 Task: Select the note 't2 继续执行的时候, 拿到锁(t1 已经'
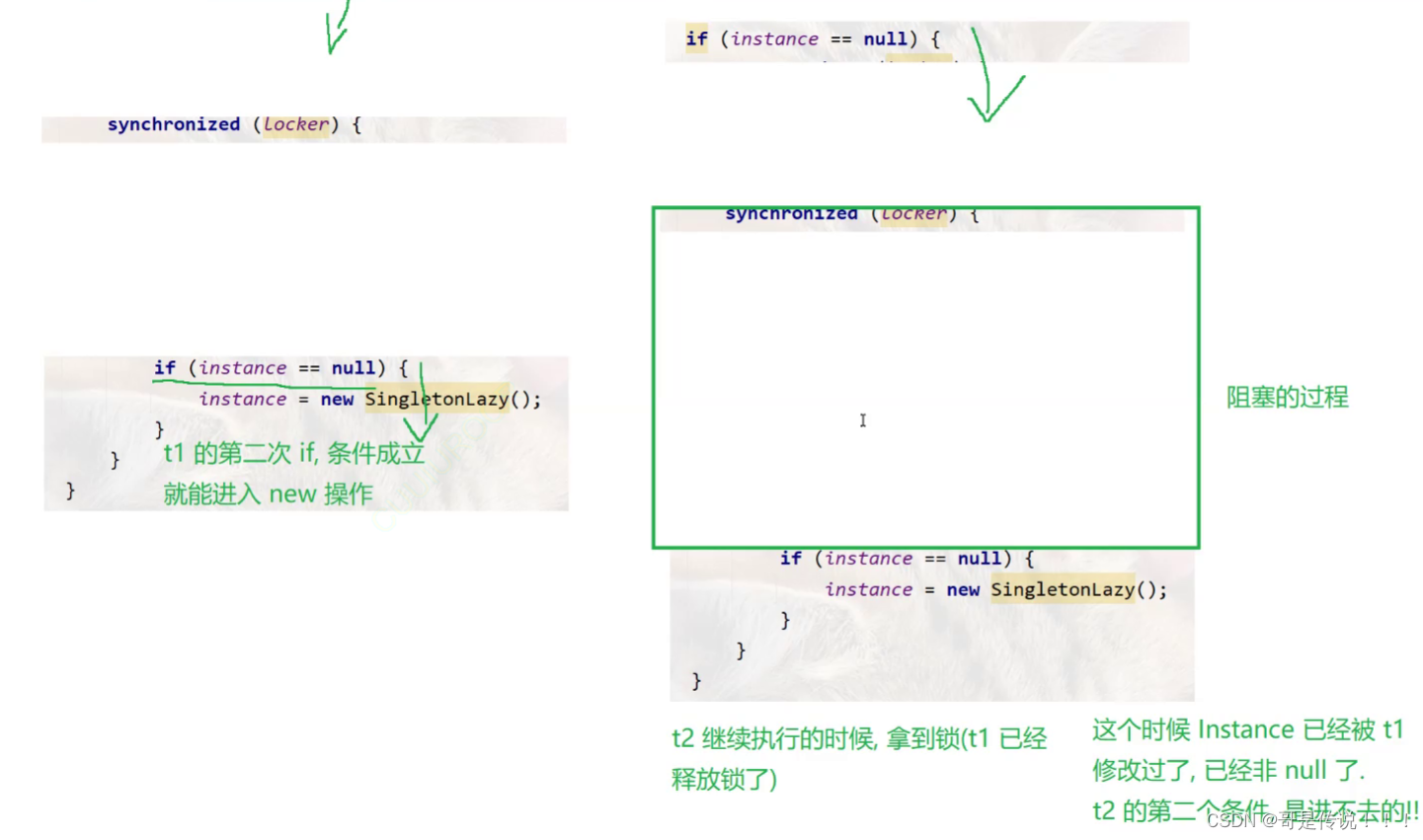click(859, 738)
